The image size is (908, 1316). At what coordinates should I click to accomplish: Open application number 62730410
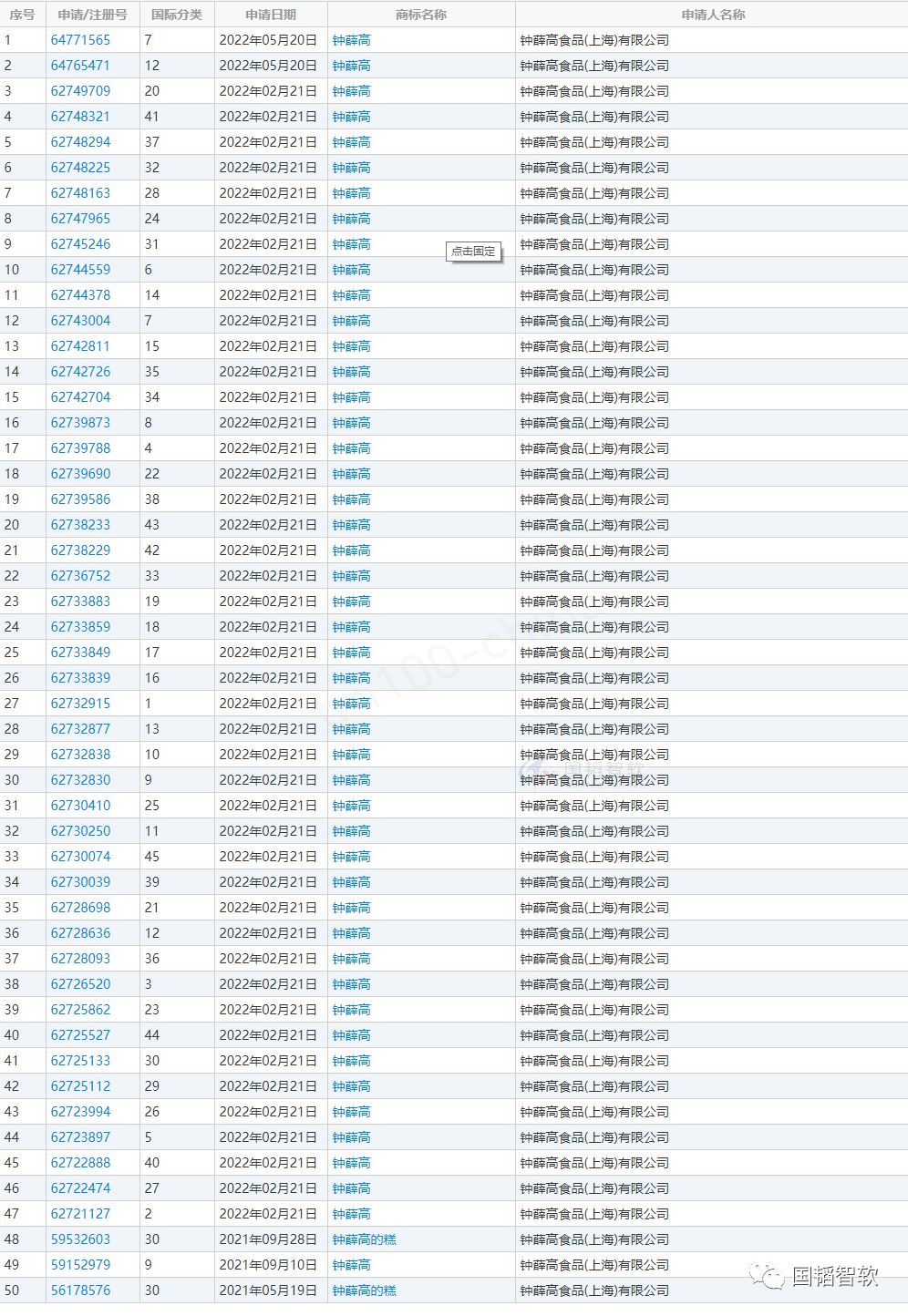pyautogui.click(x=80, y=806)
